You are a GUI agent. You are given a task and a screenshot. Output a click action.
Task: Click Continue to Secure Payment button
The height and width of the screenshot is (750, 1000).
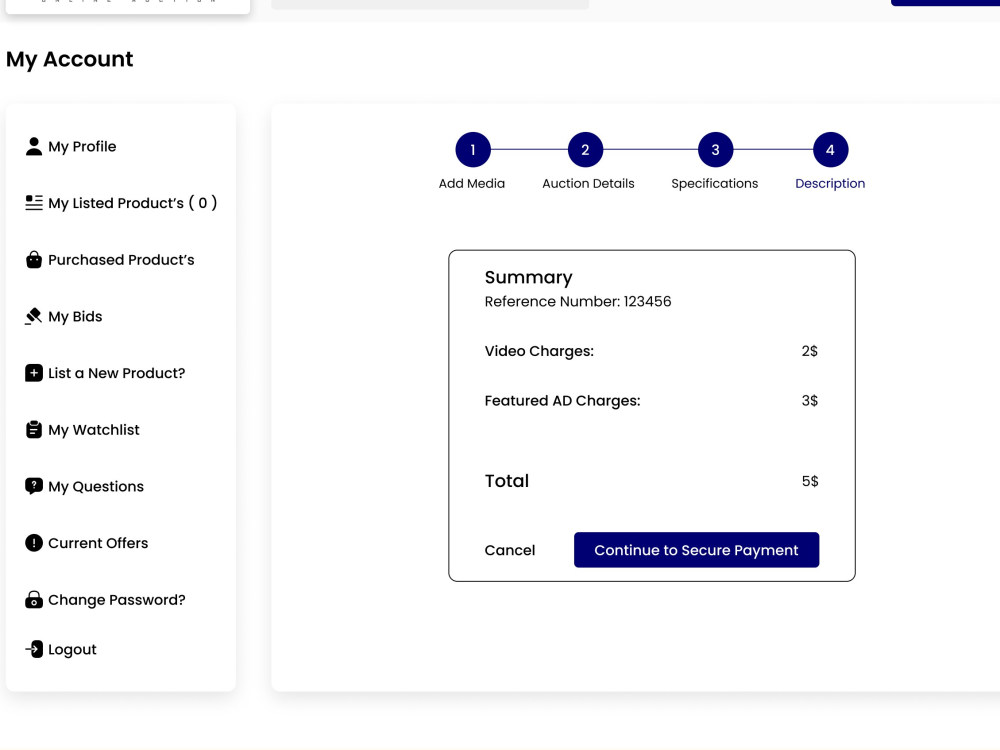[x=696, y=550]
